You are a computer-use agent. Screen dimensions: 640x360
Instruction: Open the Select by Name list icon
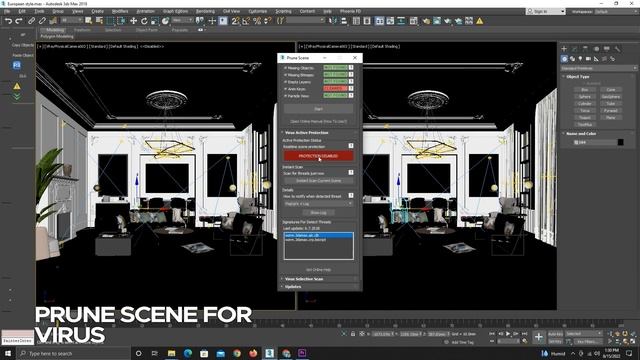point(99,21)
